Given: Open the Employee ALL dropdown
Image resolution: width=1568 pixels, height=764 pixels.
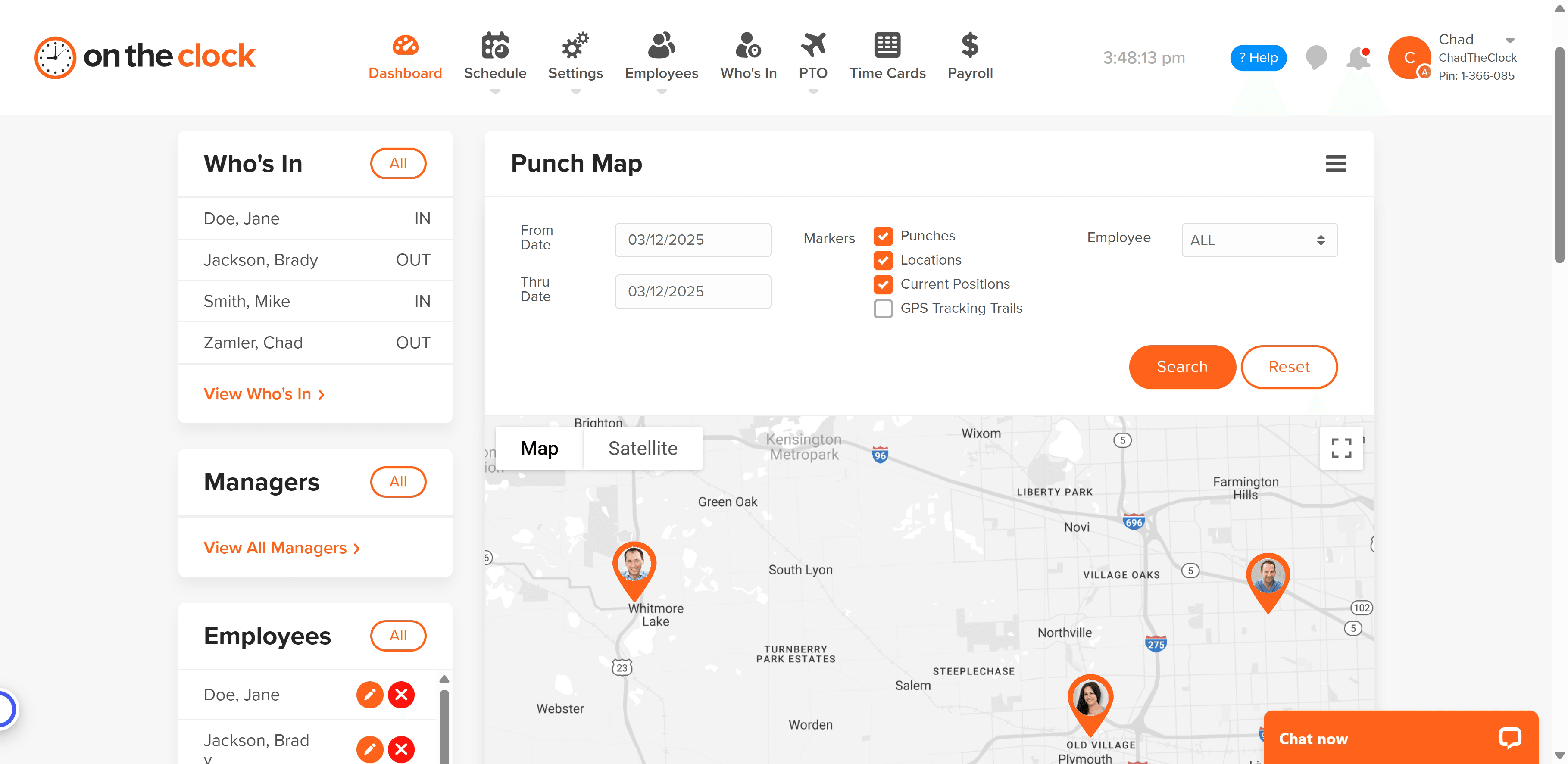Looking at the screenshot, I should [x=1259, y=240].
